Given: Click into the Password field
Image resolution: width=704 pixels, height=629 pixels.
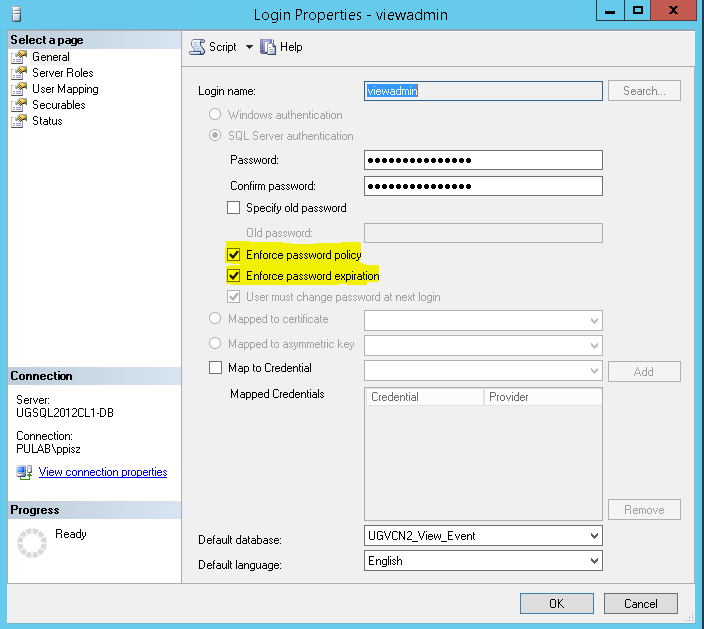Looking at the screenshot, I should pos(483,160).
